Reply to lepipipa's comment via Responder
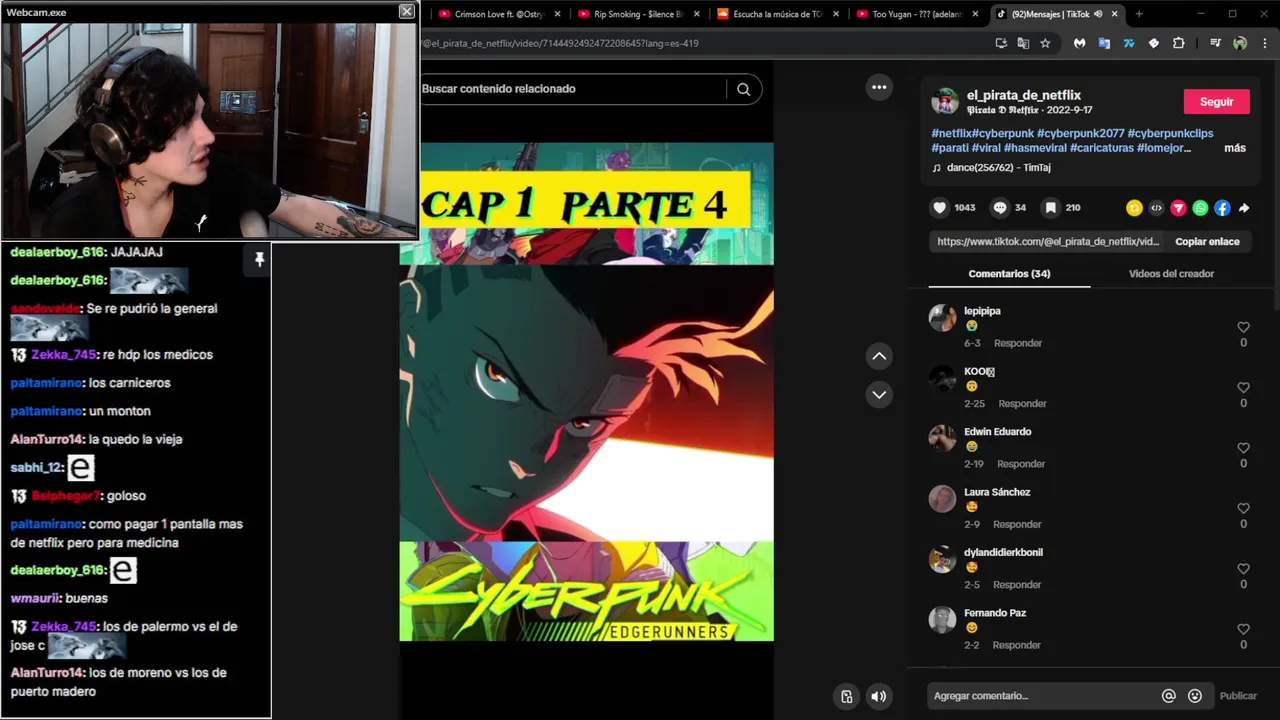1280x720 pixels. 1018,343
